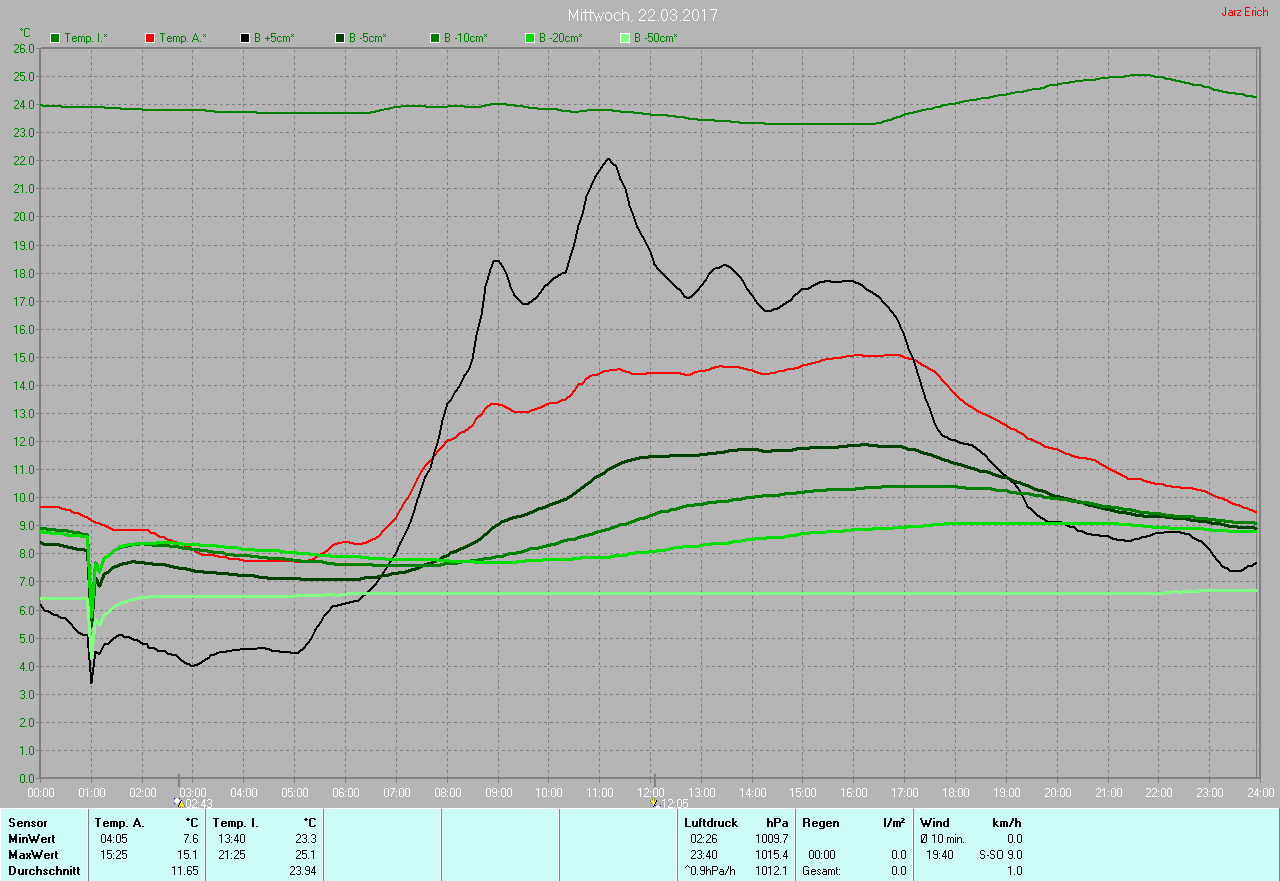Viewport: 1280px width, 881px height.
Task: Click the Jarz Erich author label
Action: click(1245, 12)
